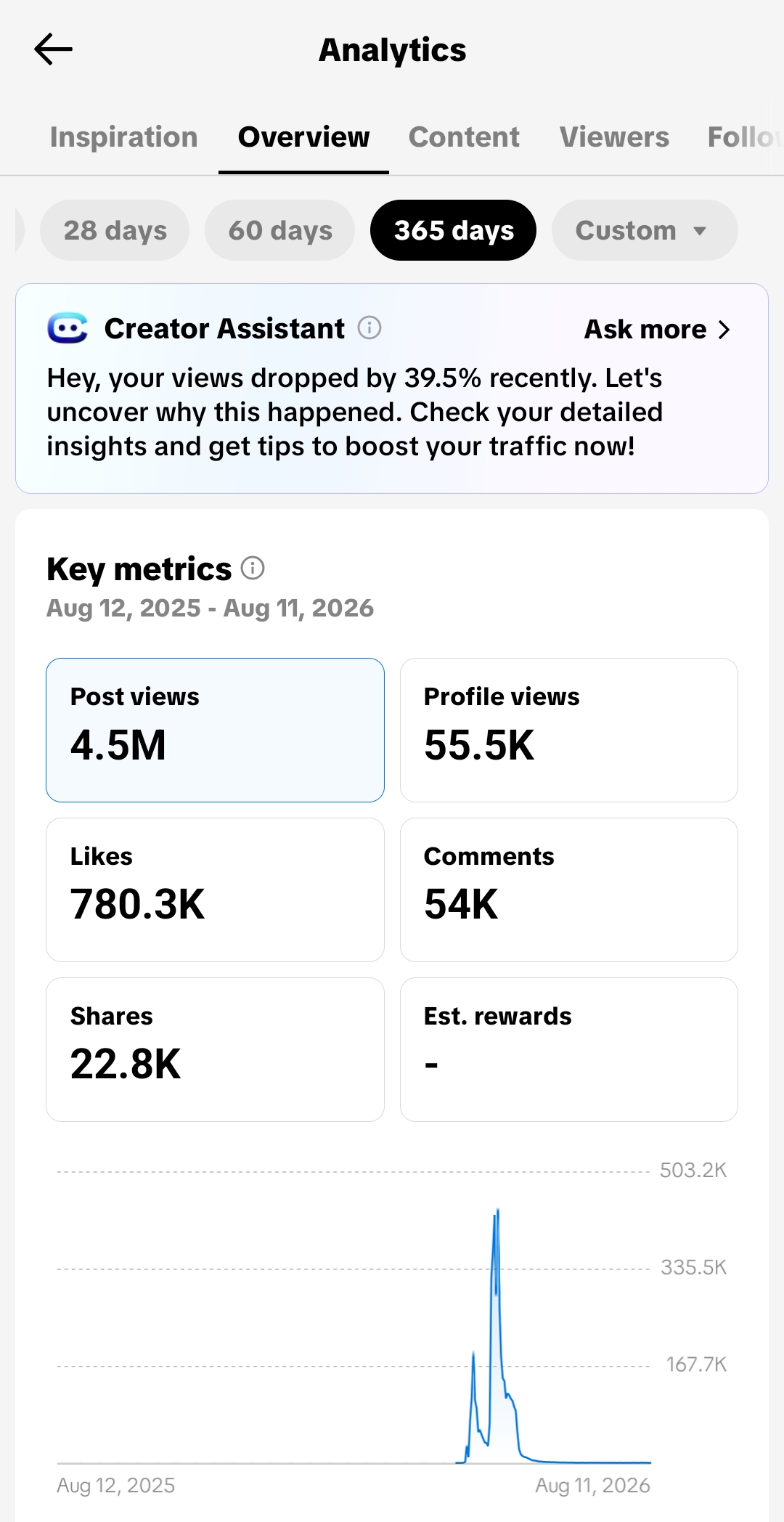The height and width of the screenshot is (1522, 784).
Task: Select the 365 days range
Action: pos(454,230)
